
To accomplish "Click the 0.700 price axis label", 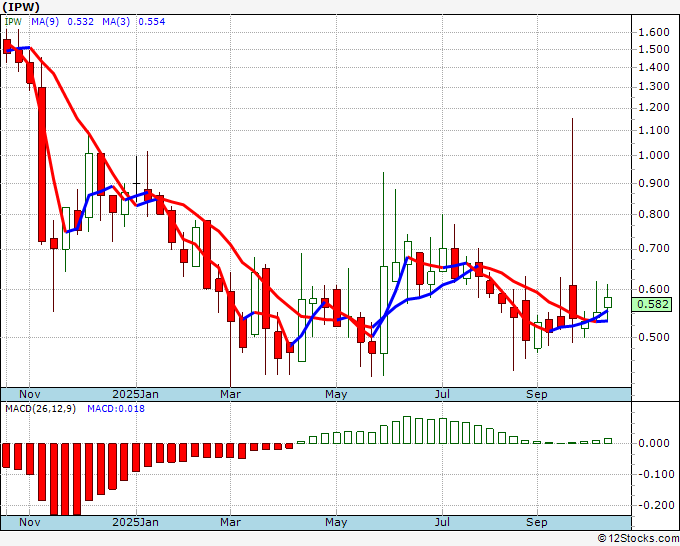I will coord(654,248).
